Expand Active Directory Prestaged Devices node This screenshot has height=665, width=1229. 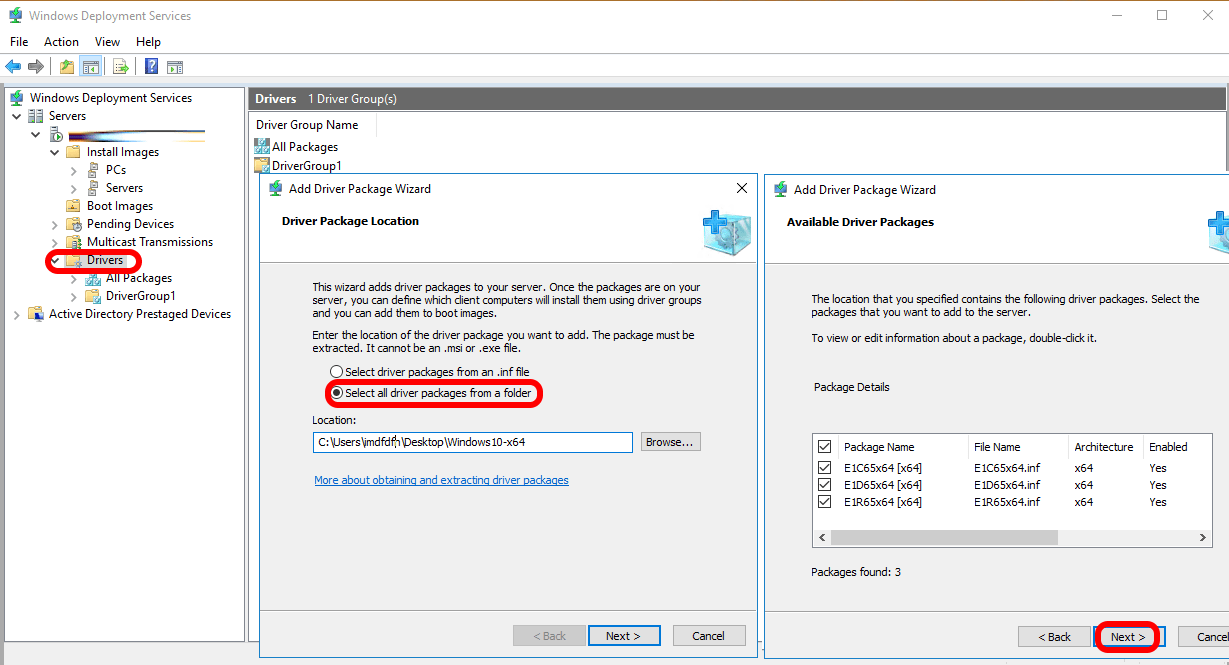click(x=16, y=314)
